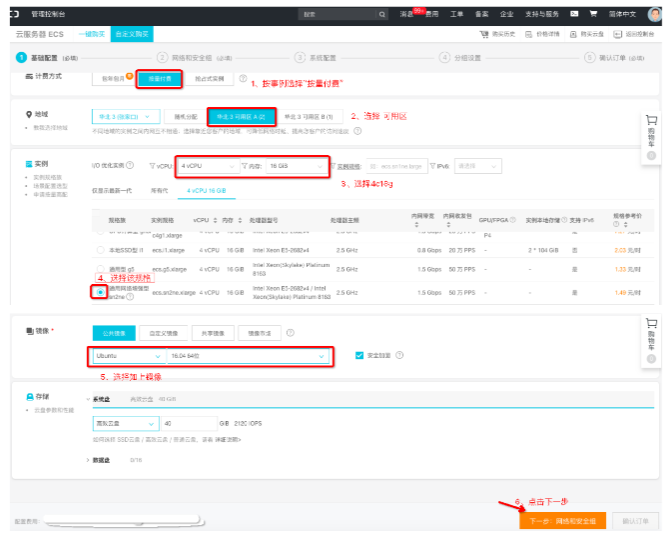The image size is (664, 535).
Task: Open the 高效云盘 disk type dropdown
Action: (x=126, y=424)
